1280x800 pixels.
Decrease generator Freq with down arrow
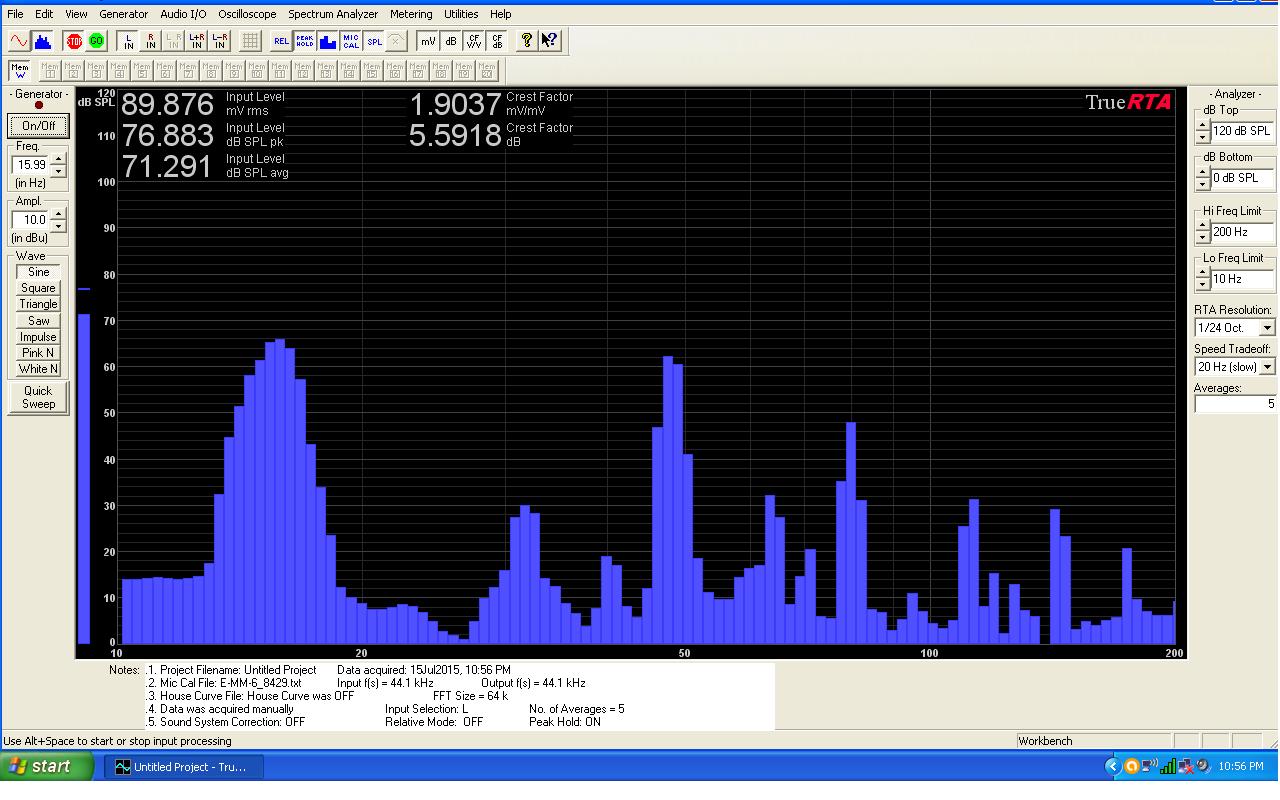pos(59,171)
